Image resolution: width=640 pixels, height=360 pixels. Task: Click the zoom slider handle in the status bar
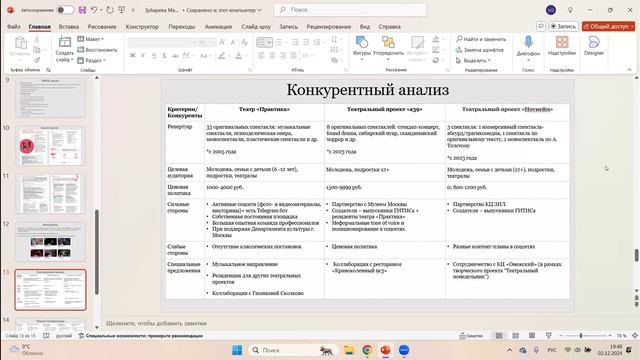click(x=581, y=336)
